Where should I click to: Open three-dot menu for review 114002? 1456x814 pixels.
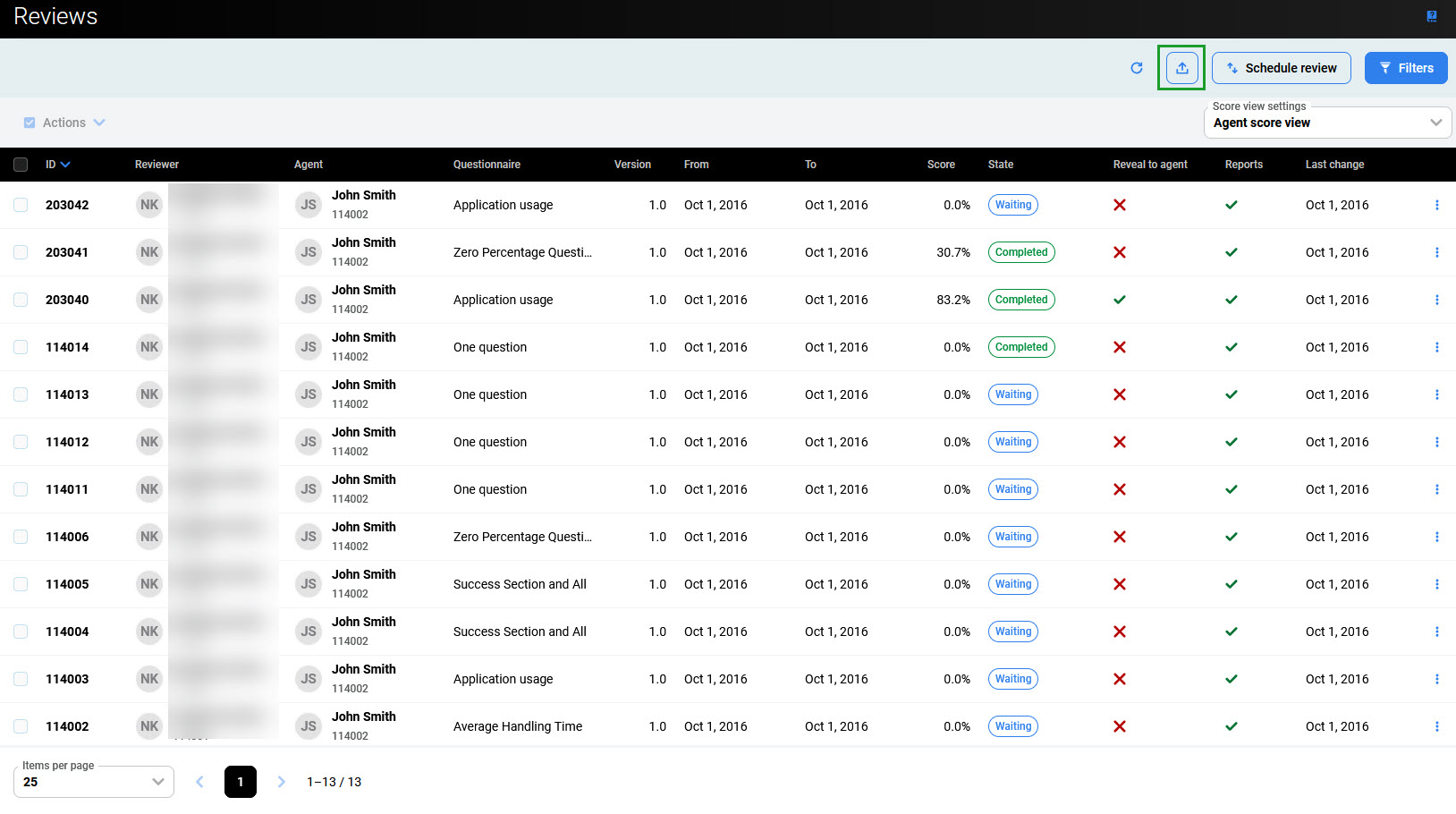pyautogui.click(x=1436, y=726)
